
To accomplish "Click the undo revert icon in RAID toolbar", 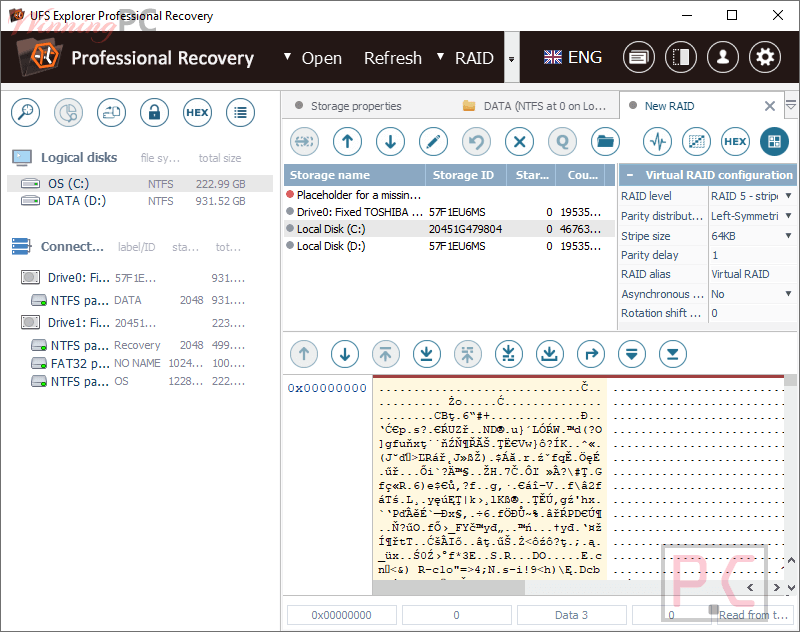I will point(477,141).
